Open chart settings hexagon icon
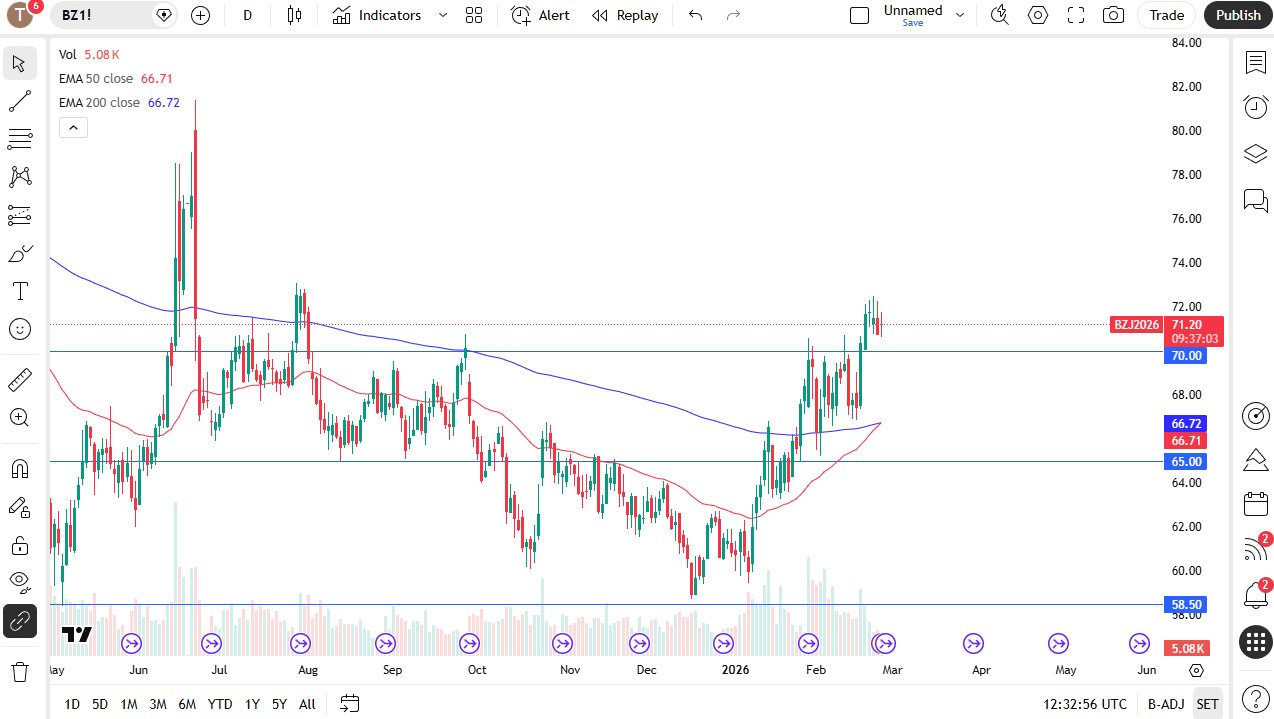Screen dimensions: 1274x719 pos(1038,15)
